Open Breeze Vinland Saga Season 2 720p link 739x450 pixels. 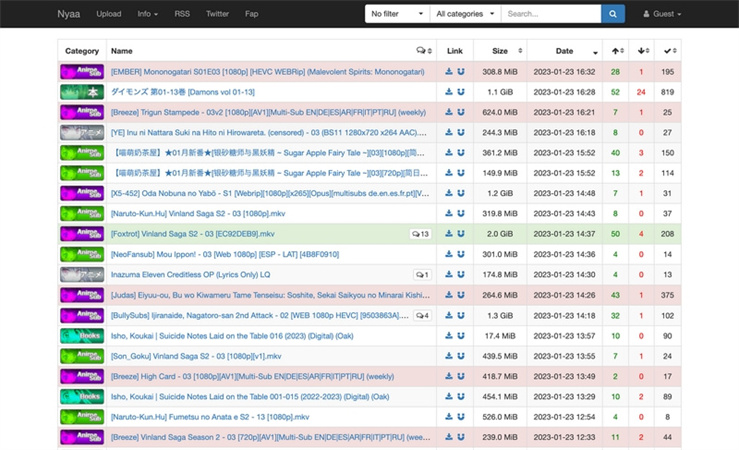point(271,437)
